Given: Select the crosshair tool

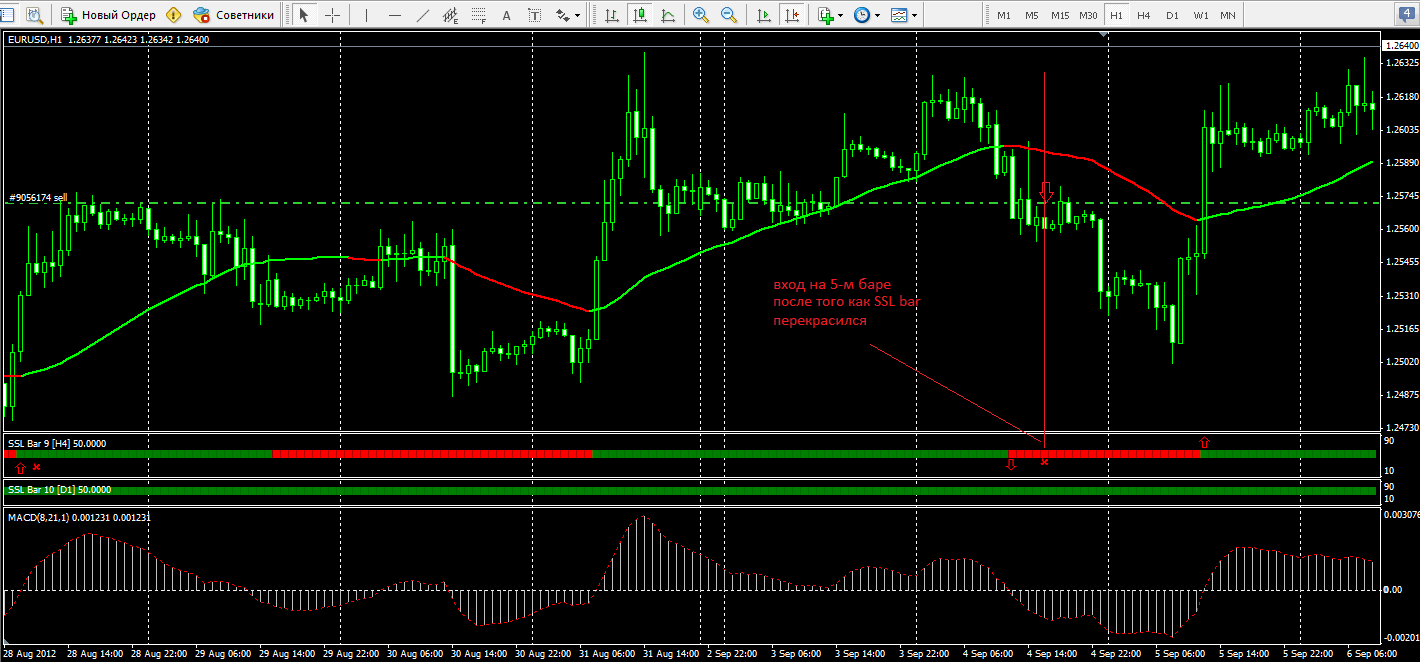Looking at the screenshot, I should pyautogui.click(x=332, y=15).
